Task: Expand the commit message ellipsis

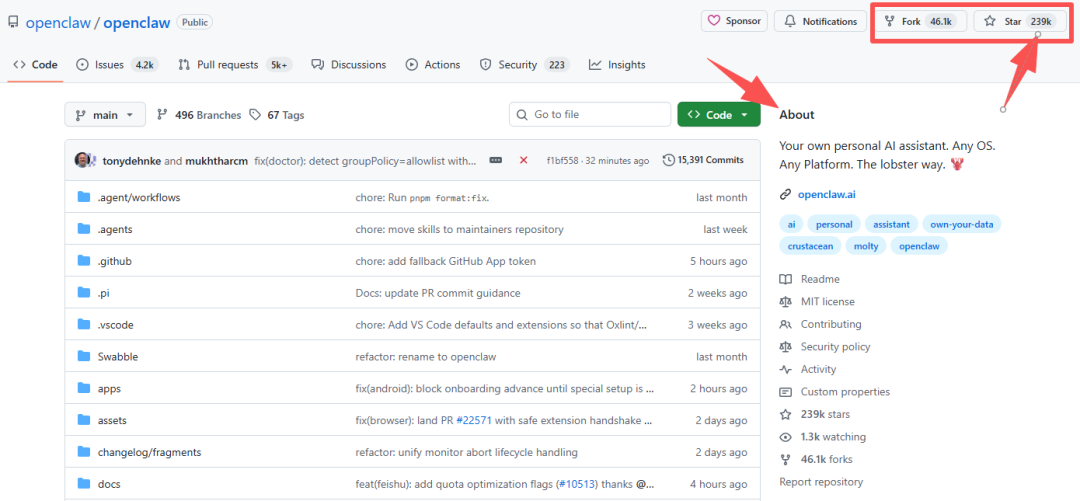Action: [495, 160]
